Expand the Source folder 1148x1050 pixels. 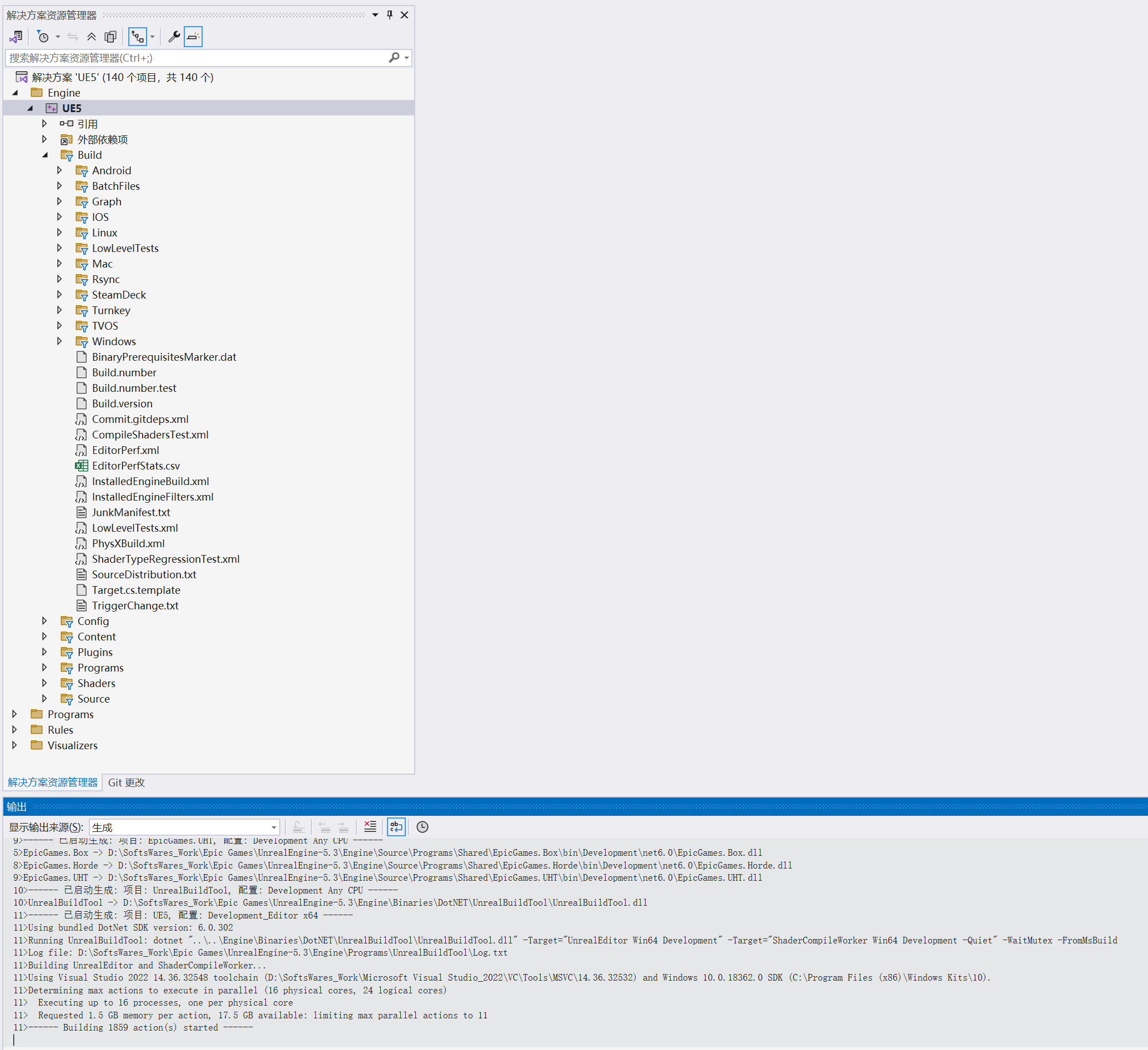pos(44,699)
